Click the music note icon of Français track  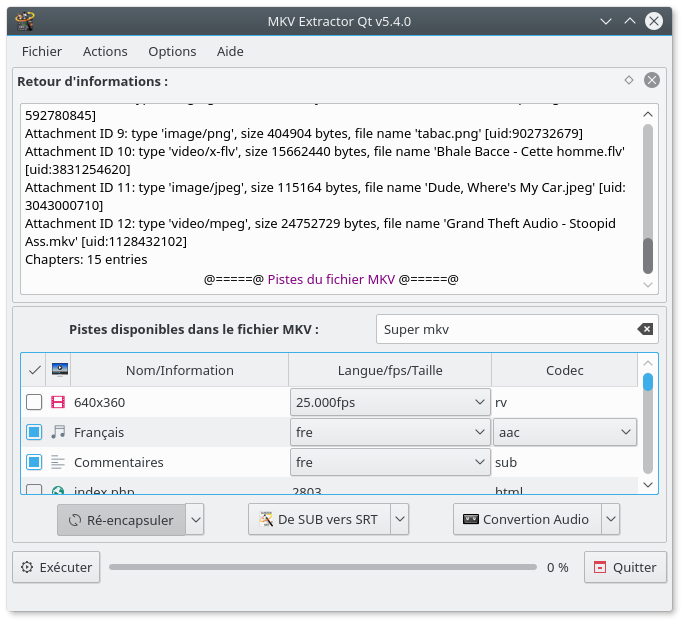58,432
